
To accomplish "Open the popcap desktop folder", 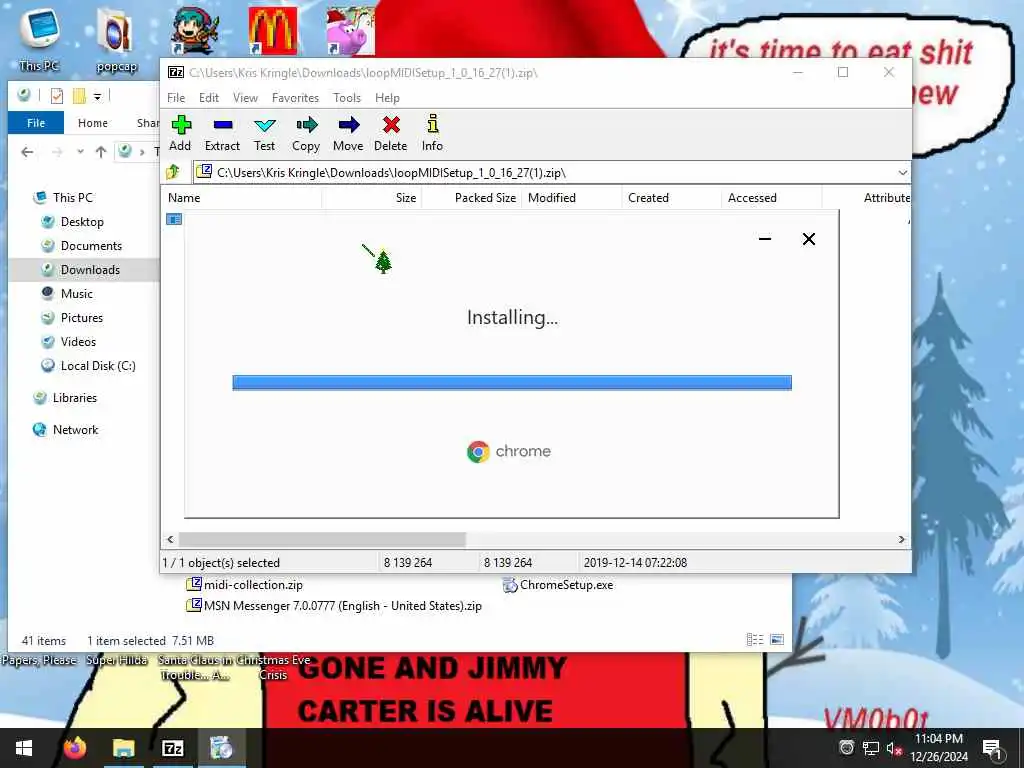I will 116,39.
